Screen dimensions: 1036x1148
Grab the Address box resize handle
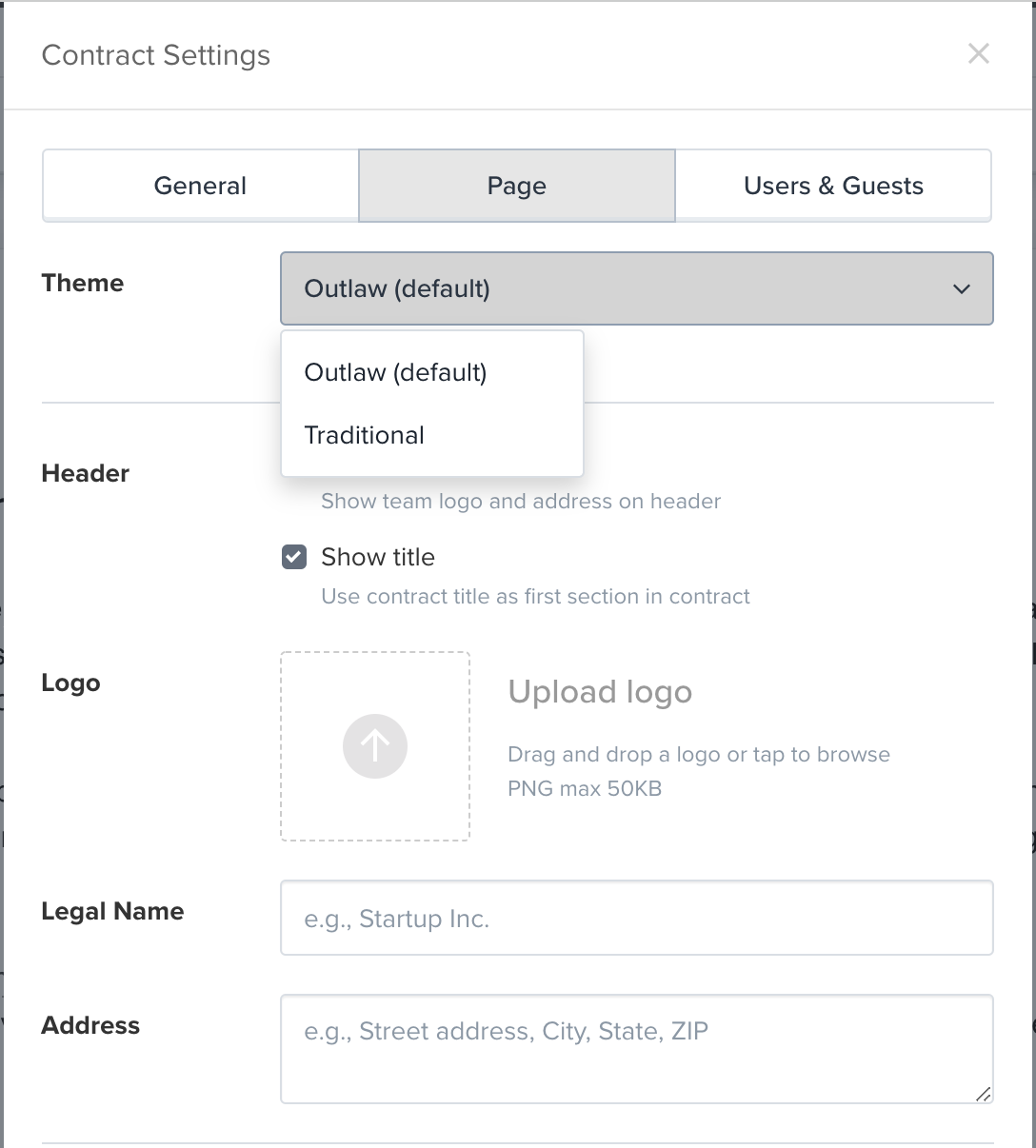click(984, 1095)
